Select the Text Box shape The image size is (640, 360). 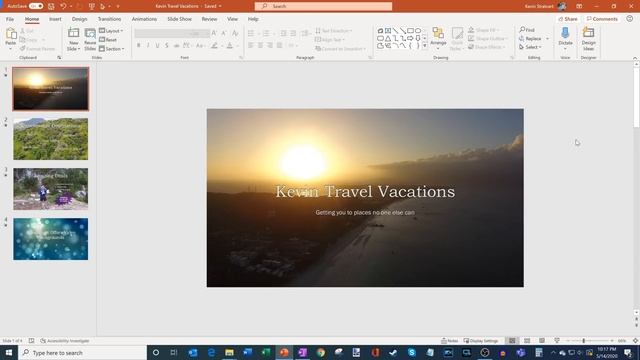pyautogui.click(x=388, y=31)
